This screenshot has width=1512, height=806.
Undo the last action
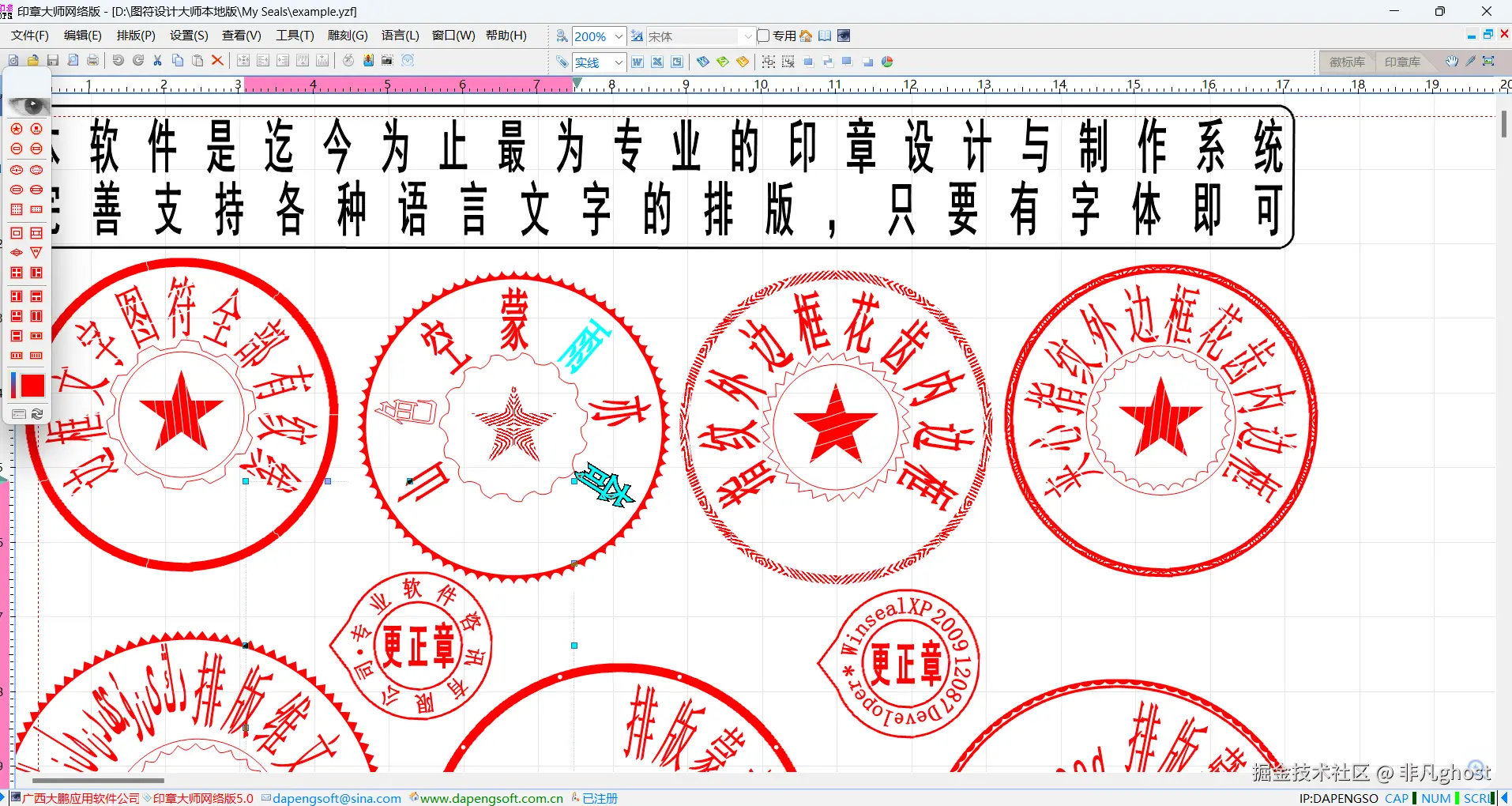click(x=118, y=61)
